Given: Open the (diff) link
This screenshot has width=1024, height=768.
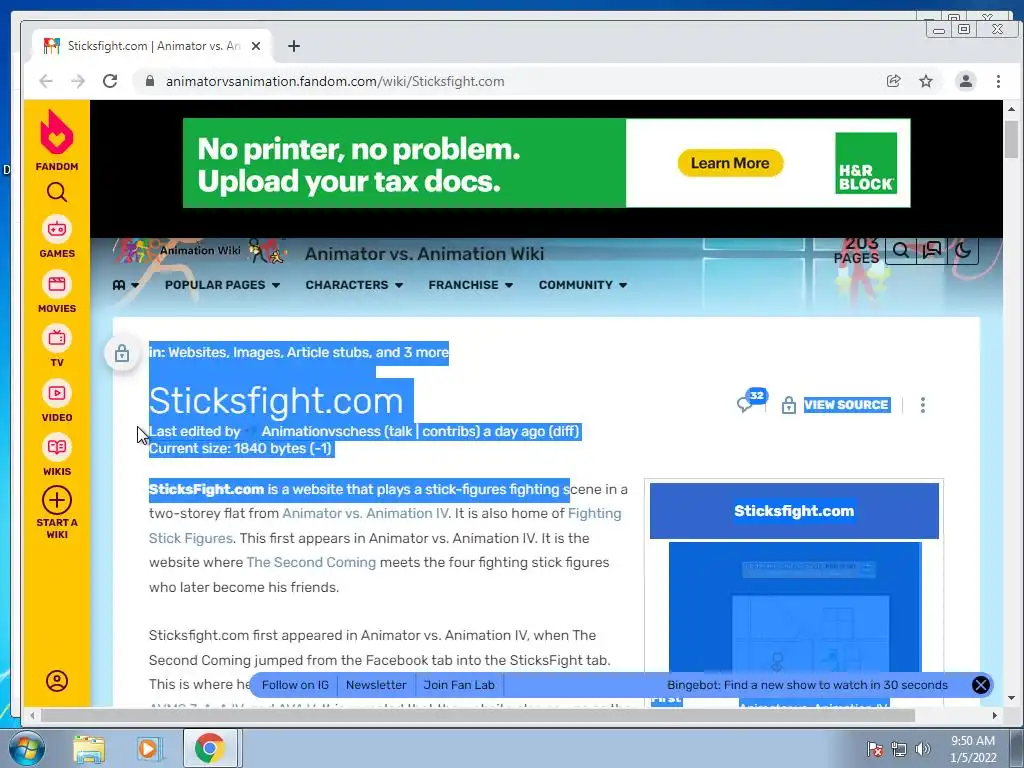Looking at the screenshot, I should coord(564,432).
